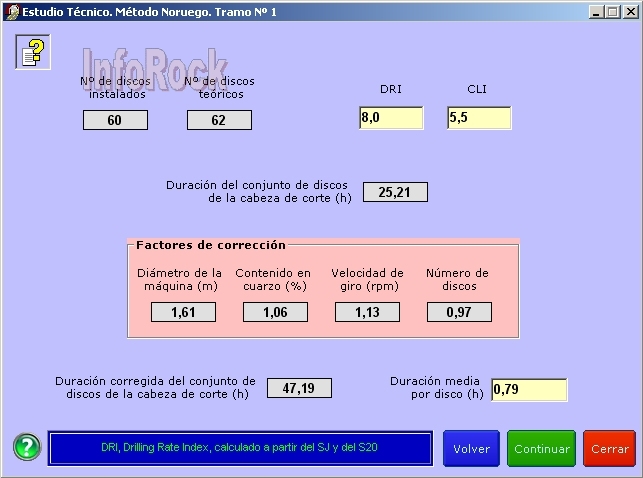Click the cutterhead disc set duration value 25,21
The image size is (643, 478).
point(395,192)
